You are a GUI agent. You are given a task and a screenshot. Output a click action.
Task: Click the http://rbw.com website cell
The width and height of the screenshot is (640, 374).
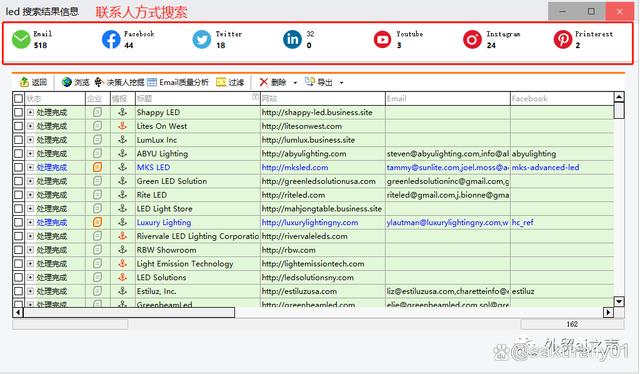coord(322,250)
